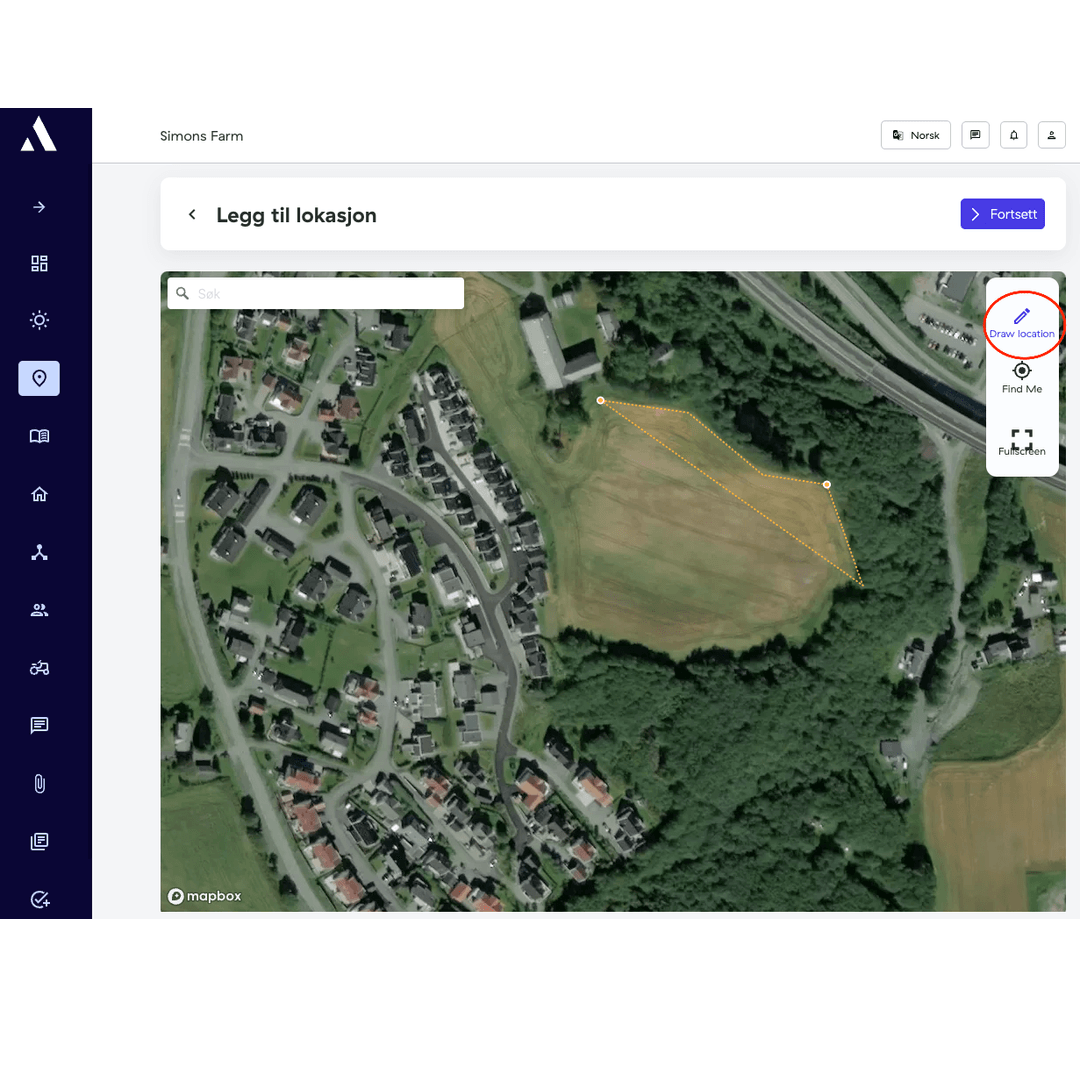This screenshot has height=1080, width=1080.
Task: Click the Simons Farm title
Action: [201, 136]
